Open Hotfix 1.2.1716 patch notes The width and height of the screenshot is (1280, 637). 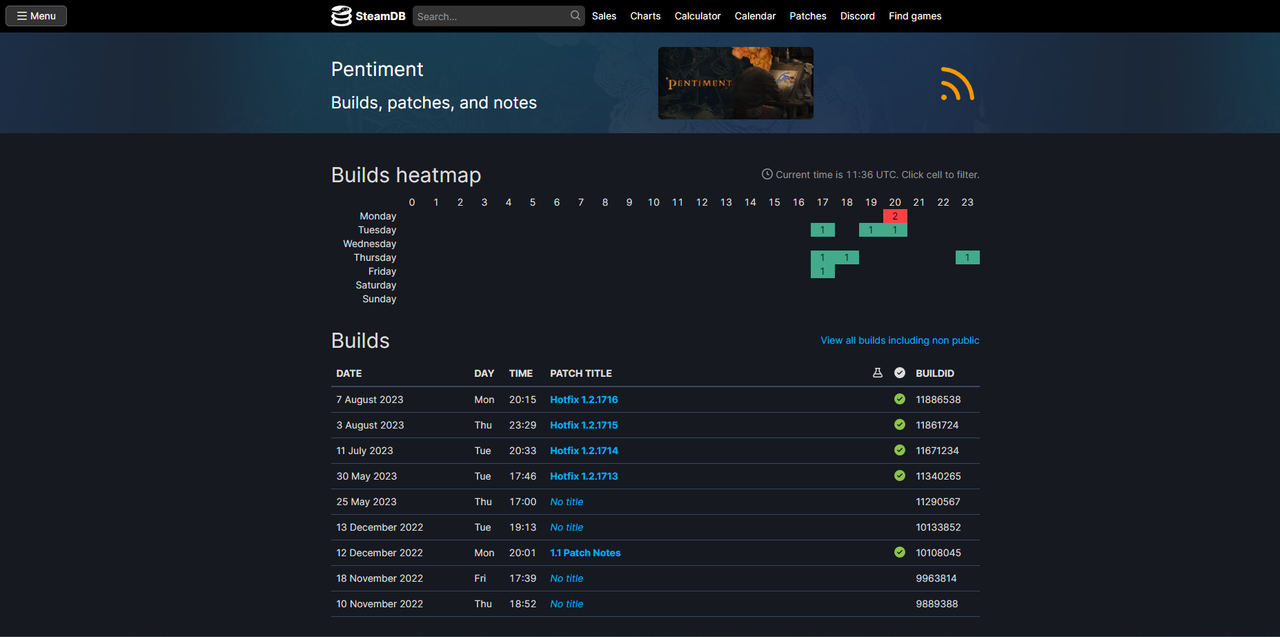click(x=584, y=399)
